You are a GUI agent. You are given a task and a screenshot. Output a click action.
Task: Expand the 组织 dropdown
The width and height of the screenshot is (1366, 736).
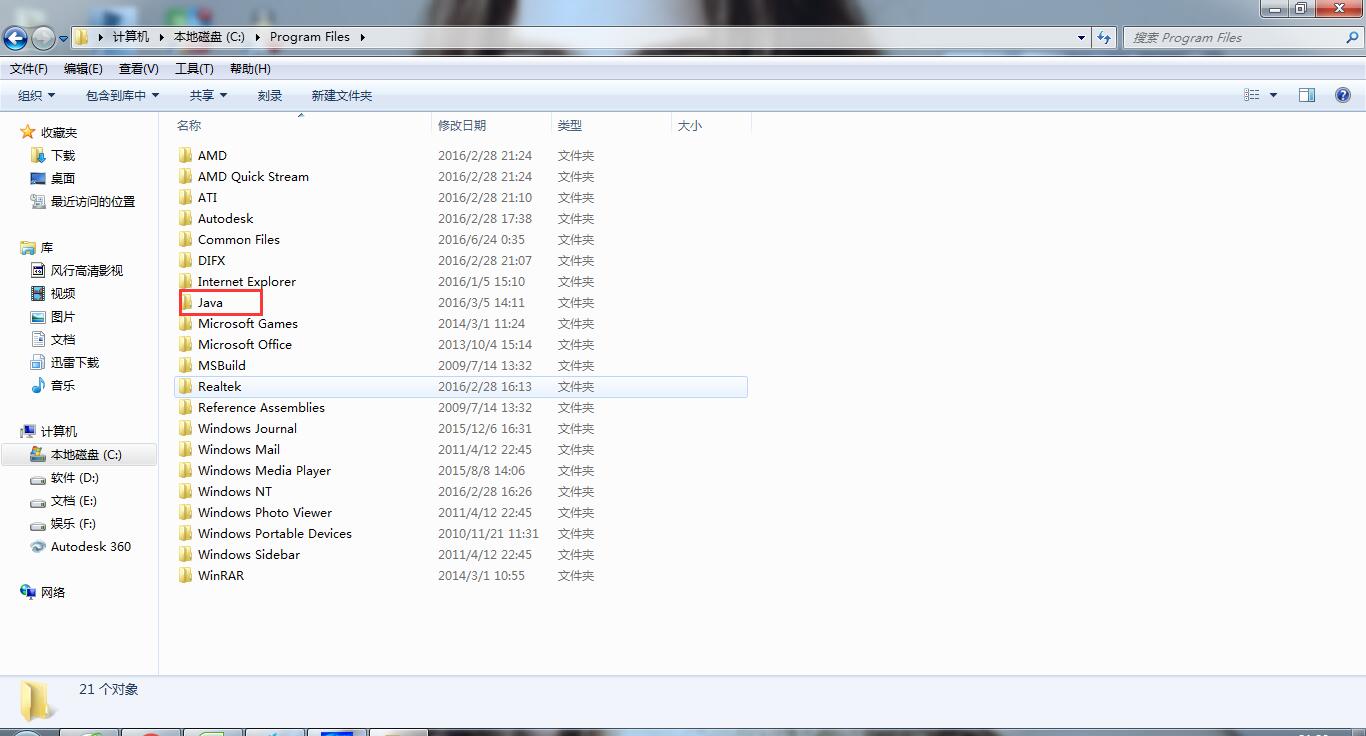[x=36, y=95]
